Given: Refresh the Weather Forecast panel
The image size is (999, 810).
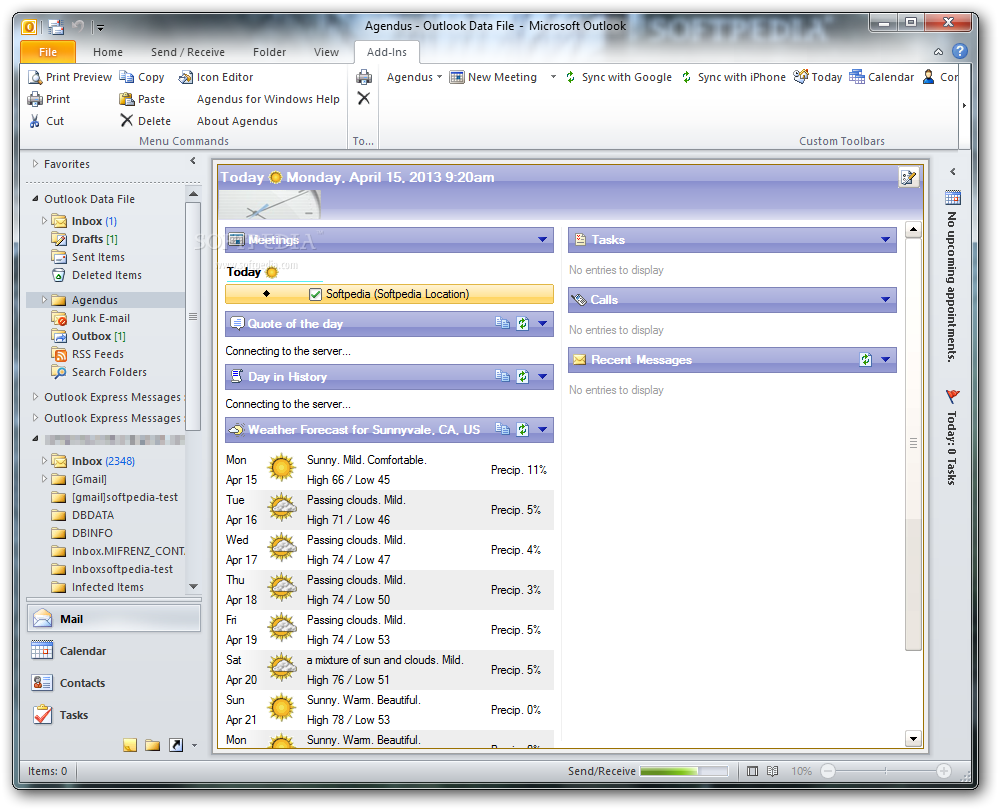Looking at the screenshot, I should point(522,430).
